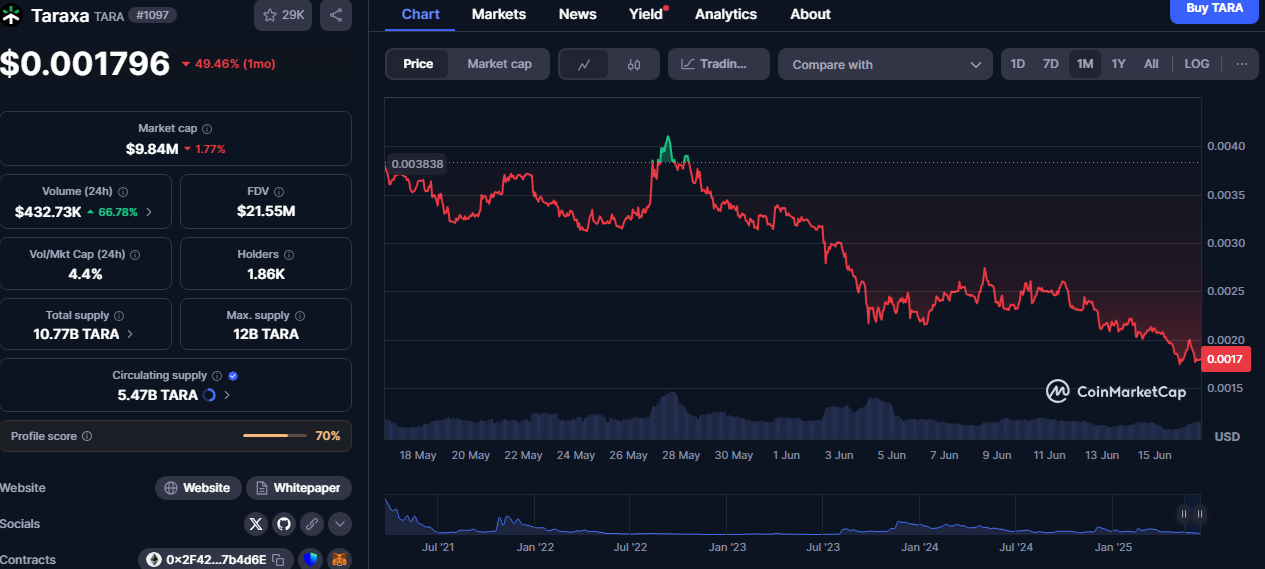
Task: Set chart range to 1D
Action: (1018, 64)
